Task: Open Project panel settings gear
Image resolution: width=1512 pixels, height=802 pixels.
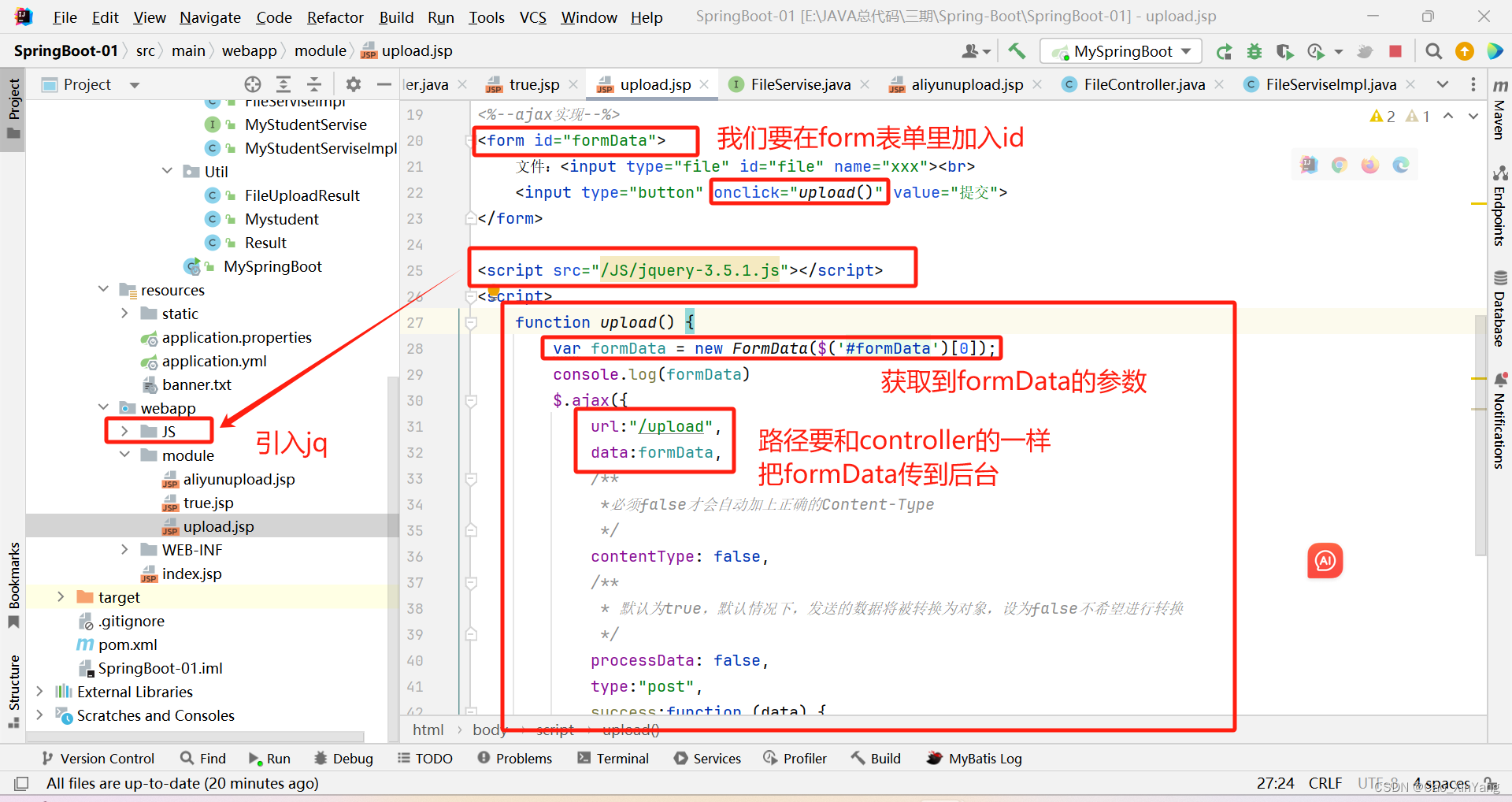Action: [x=354, y=84]
